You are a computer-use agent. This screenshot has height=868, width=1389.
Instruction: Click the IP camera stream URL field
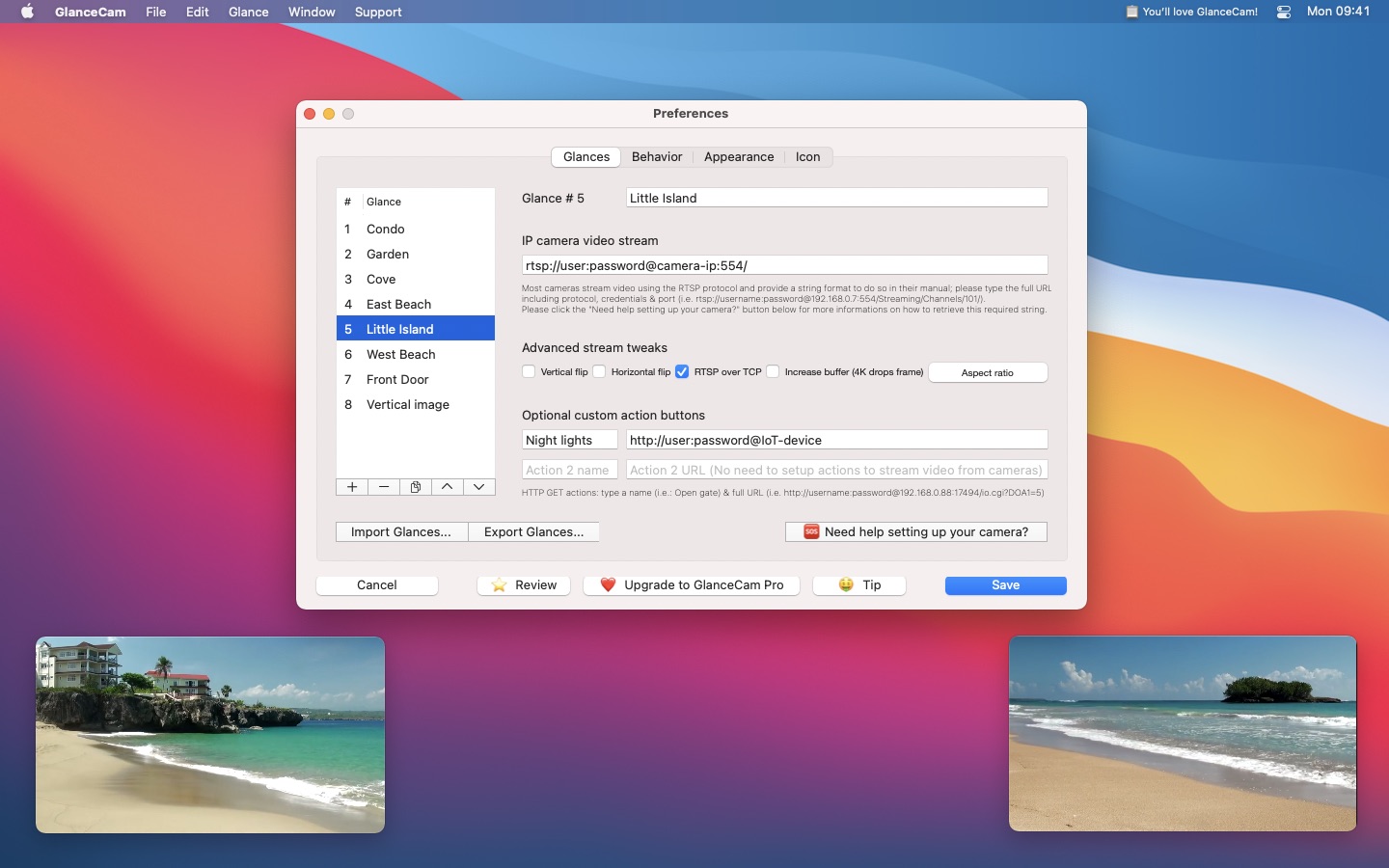coord(784,265)
